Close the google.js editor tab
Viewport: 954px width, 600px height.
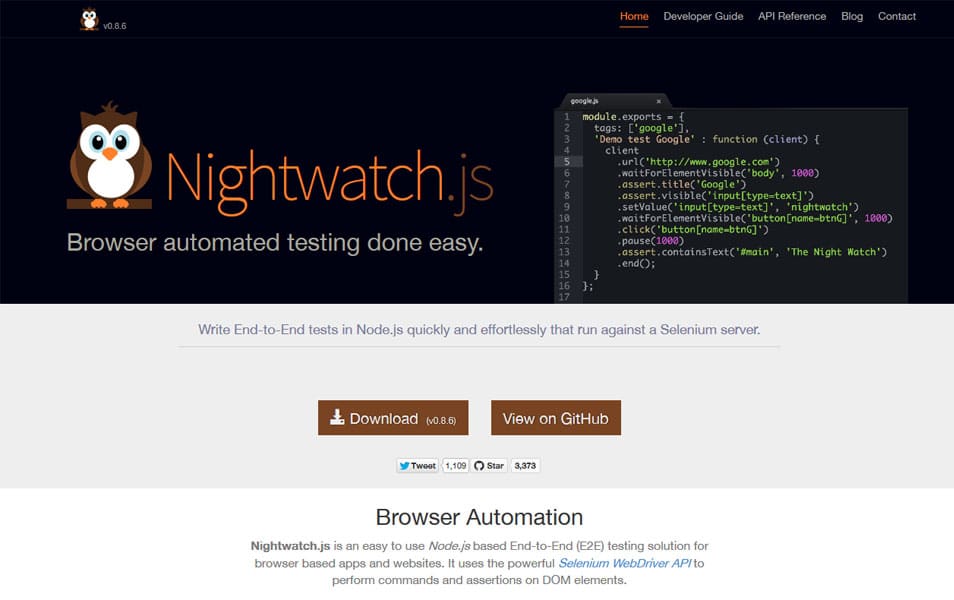click(x=657, y=101)
